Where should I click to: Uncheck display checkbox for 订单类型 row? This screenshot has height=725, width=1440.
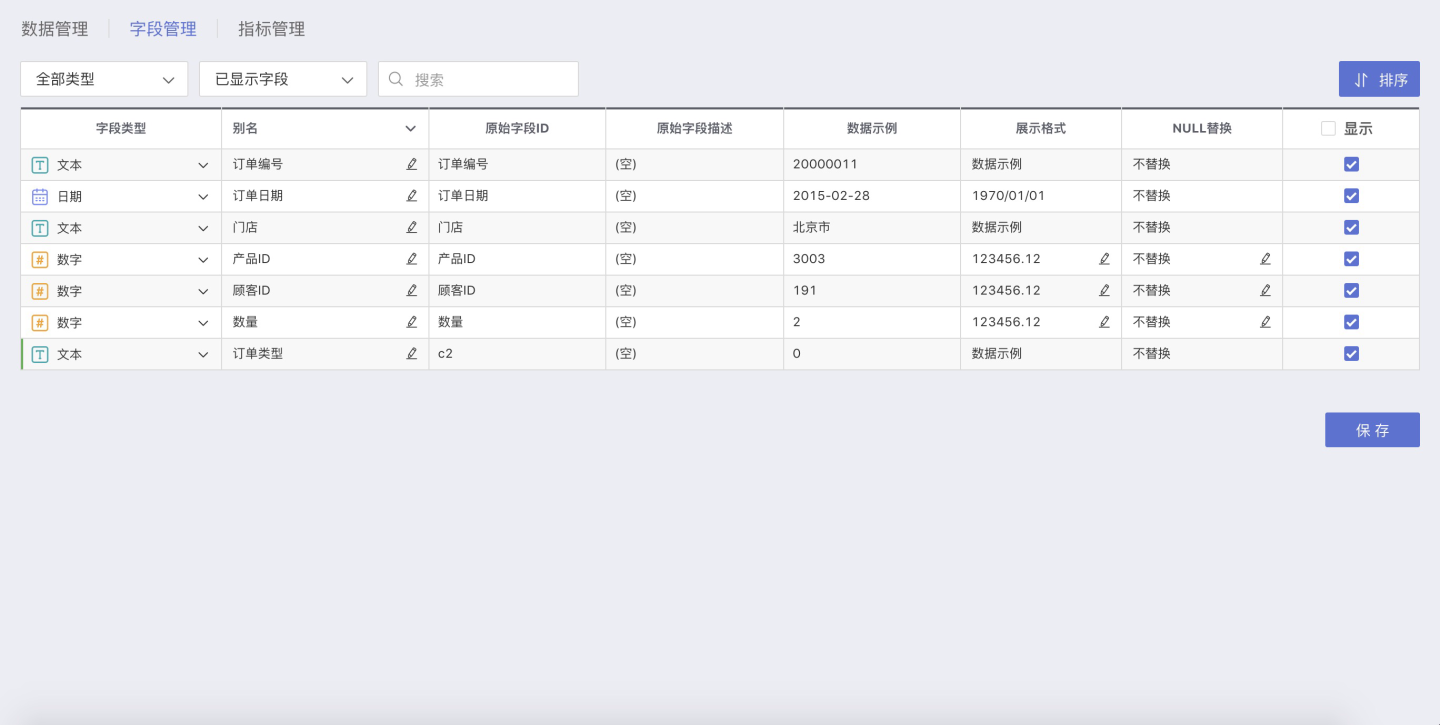(x=1351, y=354)
